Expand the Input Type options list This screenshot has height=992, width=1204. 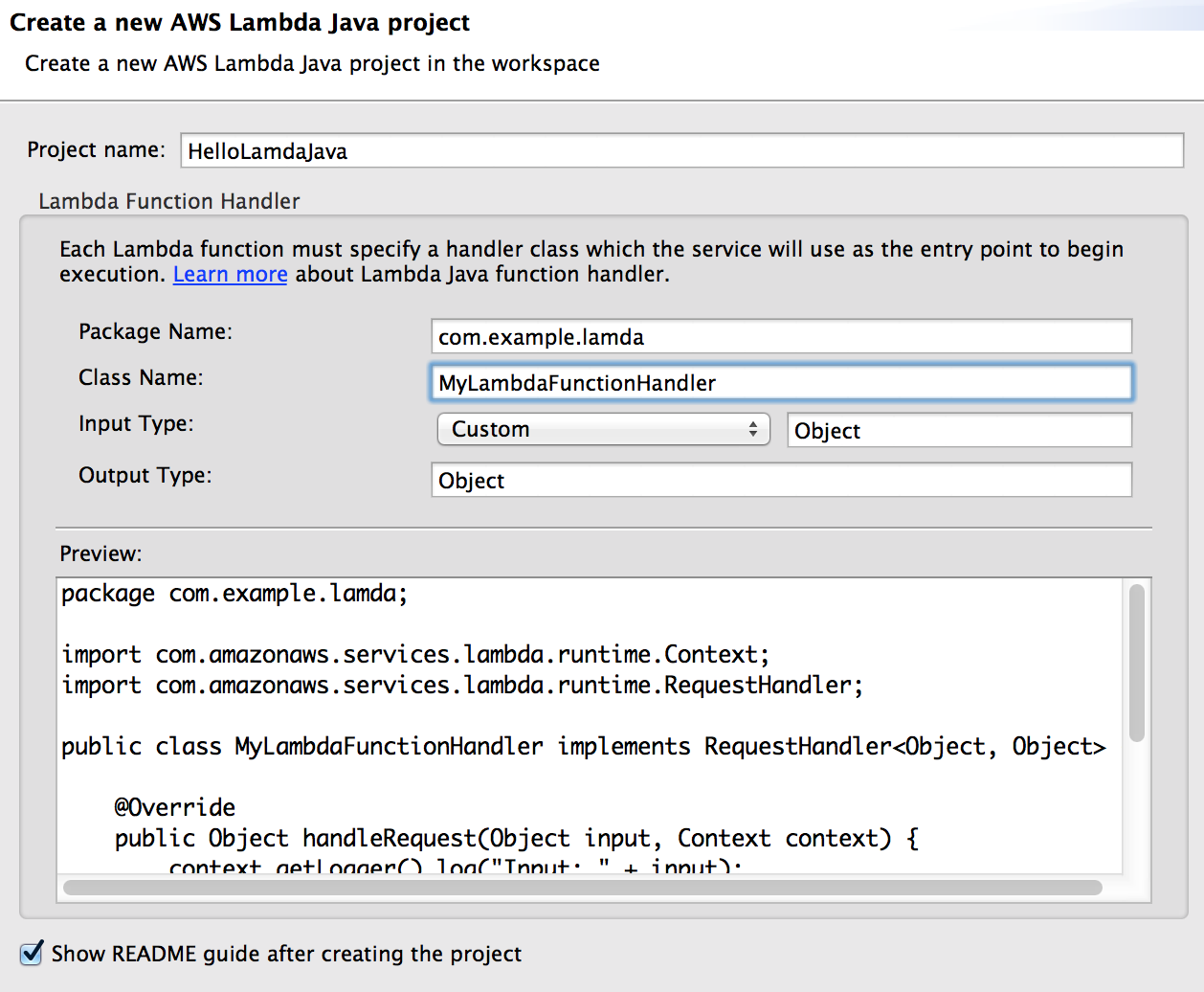tap(603, 429)
